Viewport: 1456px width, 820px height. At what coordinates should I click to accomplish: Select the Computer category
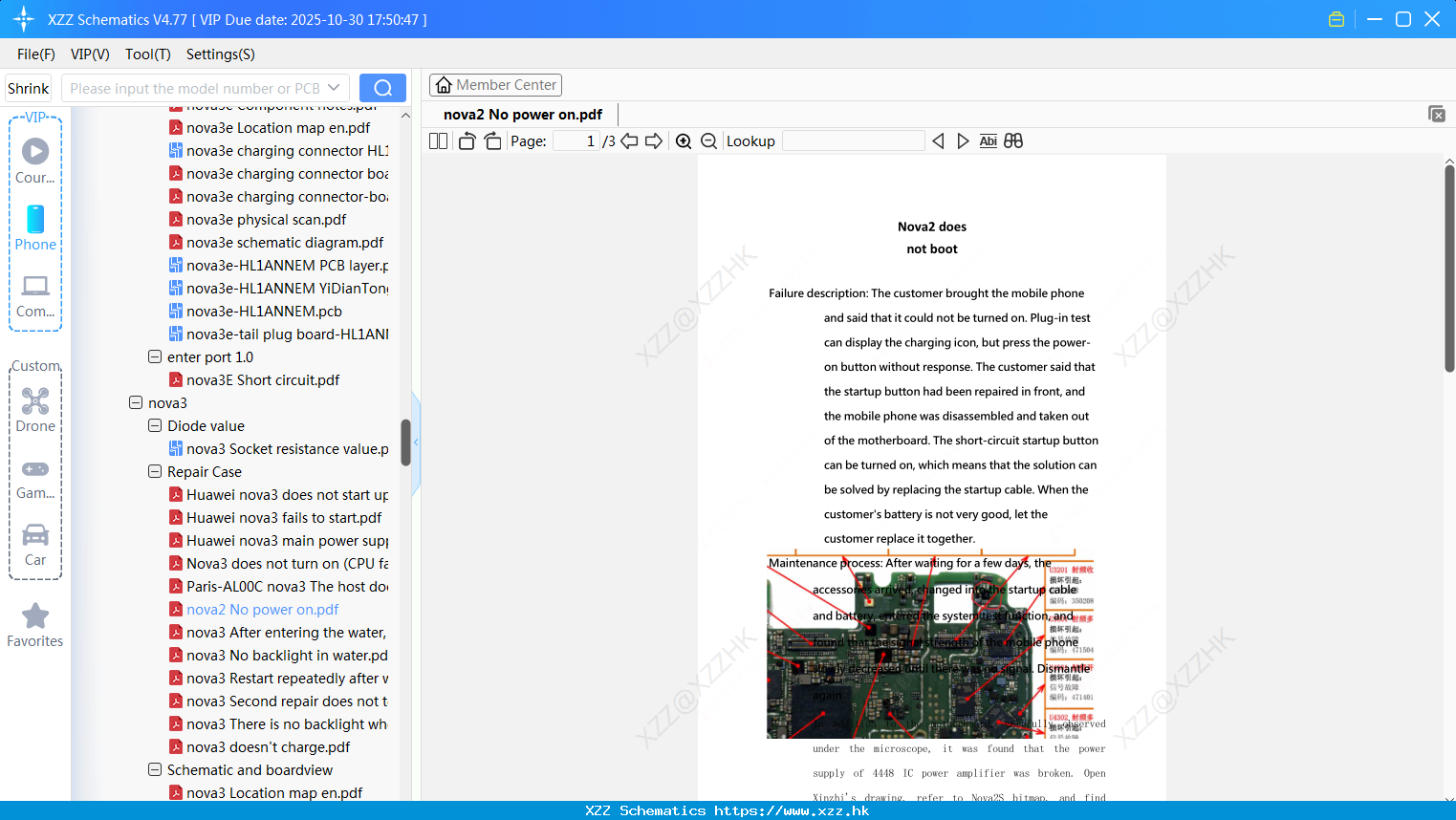pyautogui.click(x=35, y=295)
